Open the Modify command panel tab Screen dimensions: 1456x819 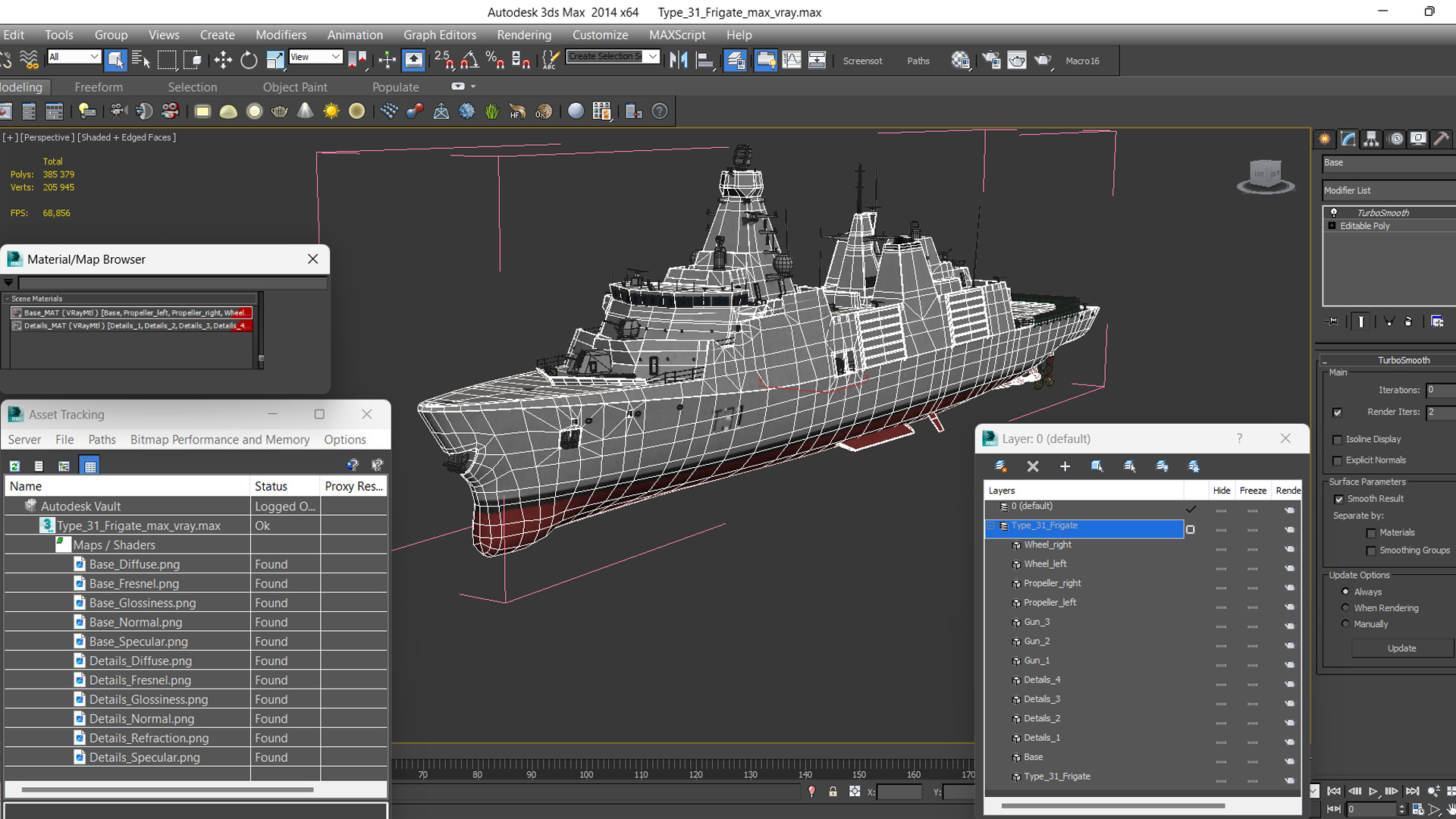1348,139
